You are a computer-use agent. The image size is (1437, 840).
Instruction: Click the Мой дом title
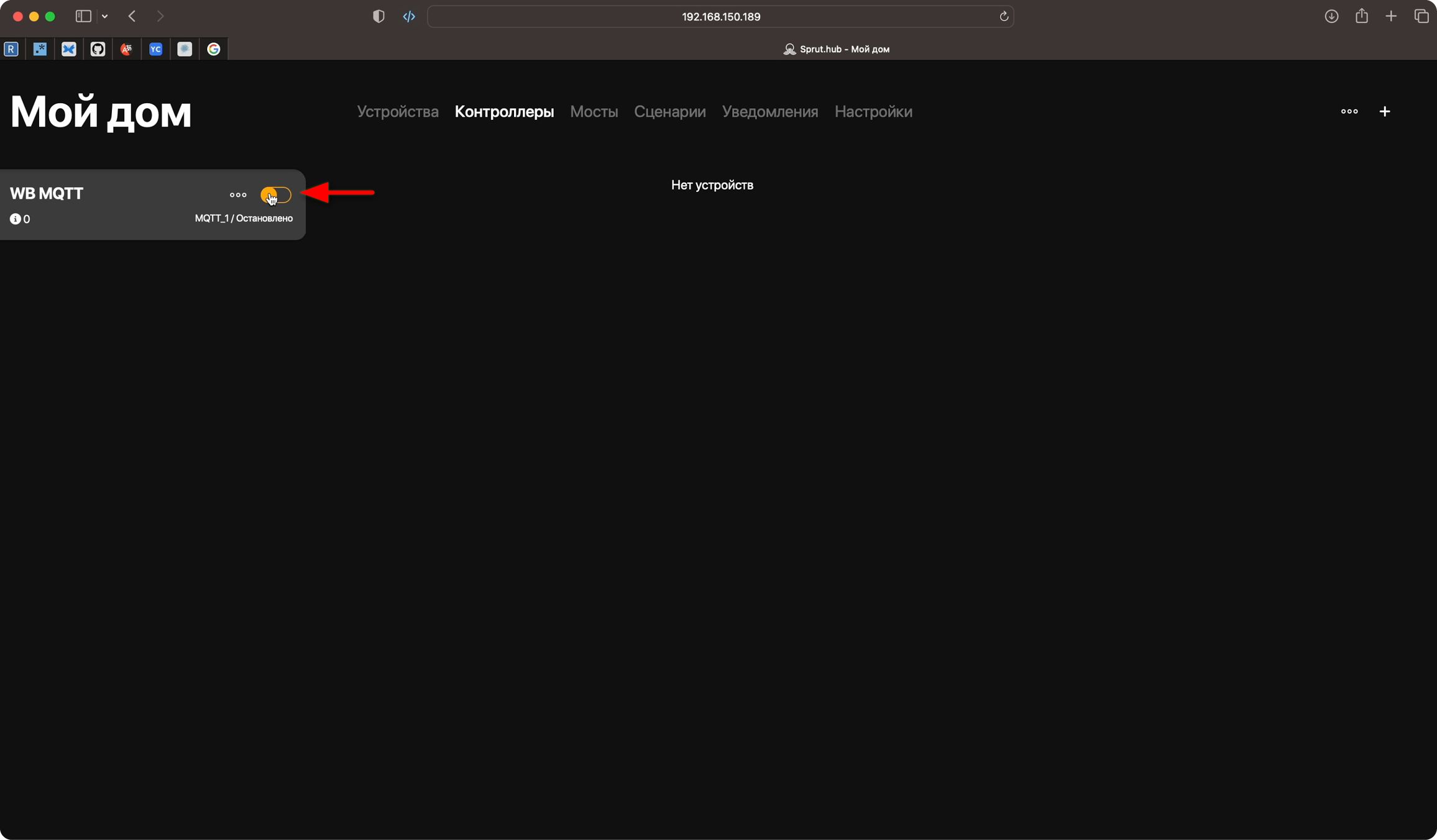101,112
